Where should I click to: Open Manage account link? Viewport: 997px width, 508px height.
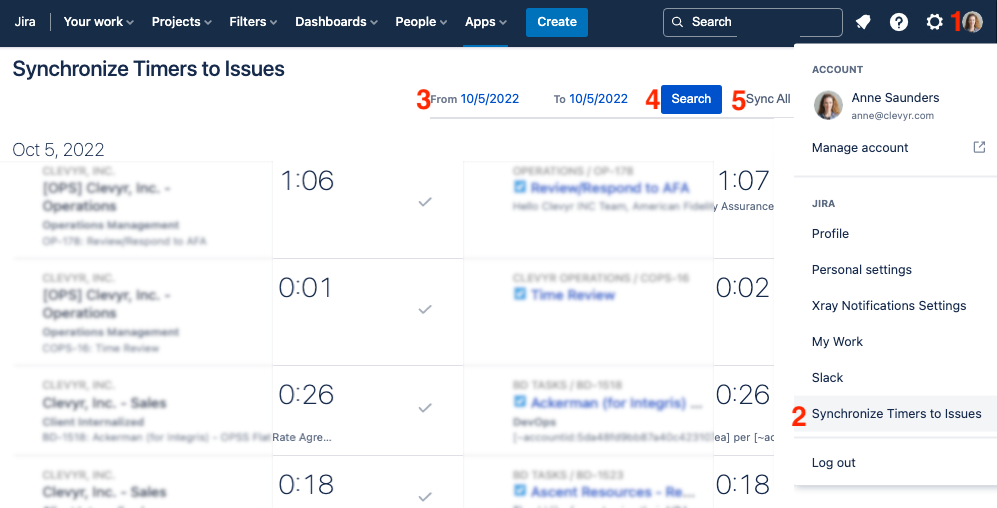[860, 148]
